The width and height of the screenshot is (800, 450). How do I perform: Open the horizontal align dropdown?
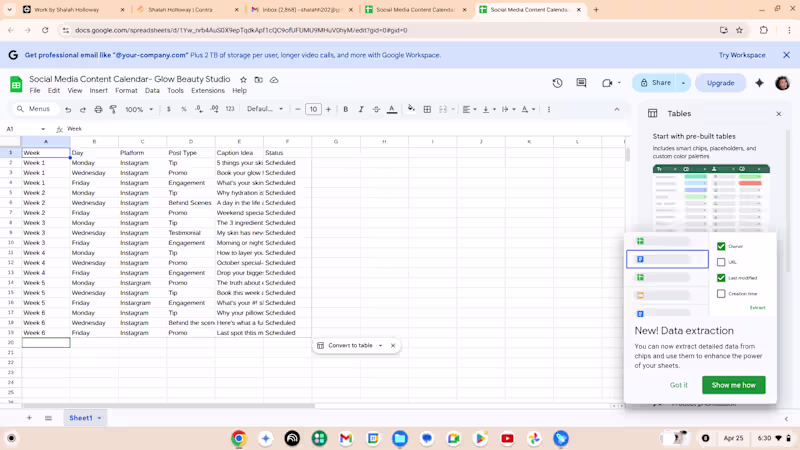tap(469, 109)
